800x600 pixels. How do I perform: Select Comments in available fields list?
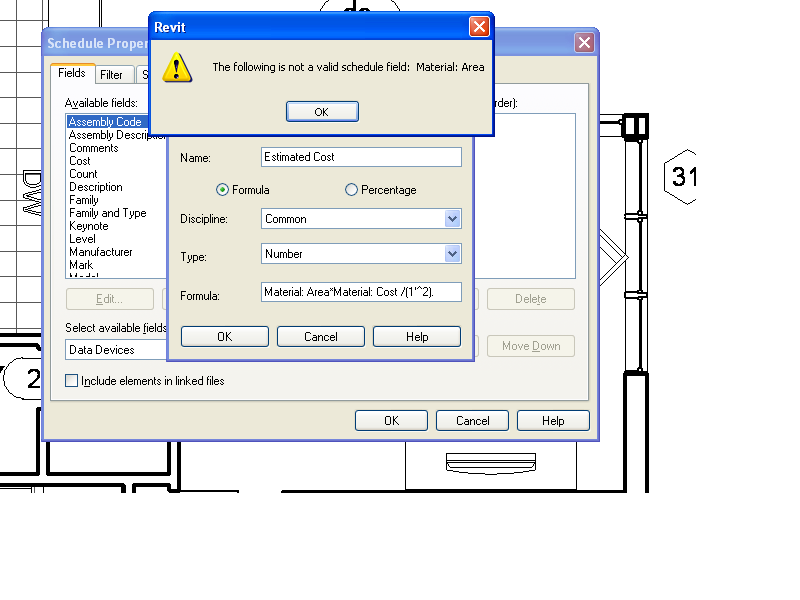[x=94, y=148]
